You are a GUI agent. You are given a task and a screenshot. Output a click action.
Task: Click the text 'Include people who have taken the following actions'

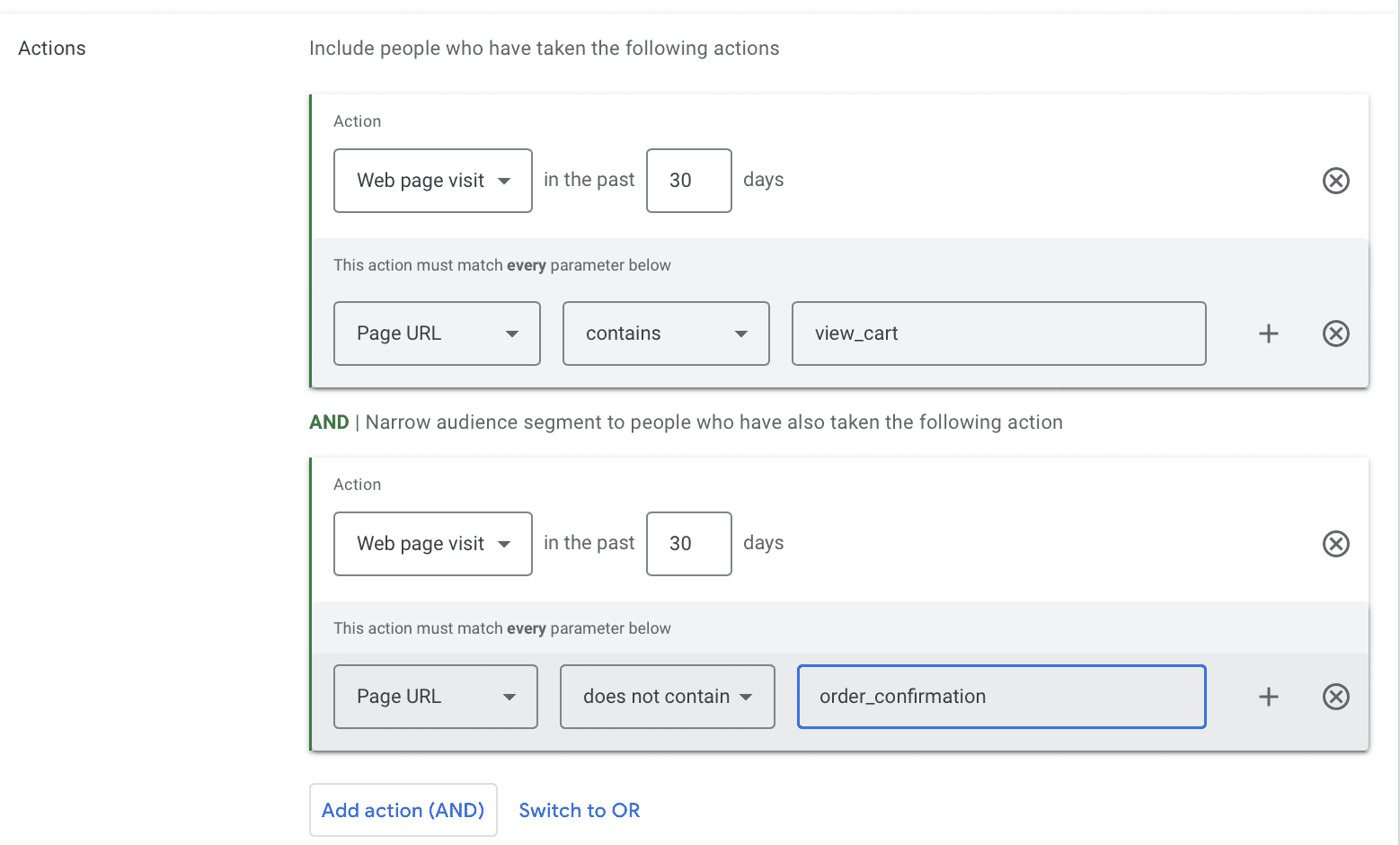coord(545,49)
